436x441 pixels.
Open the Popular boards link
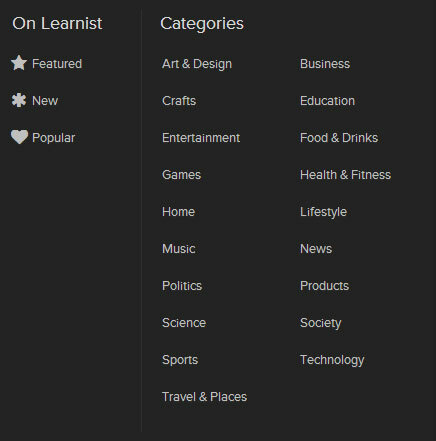(54, 138)
